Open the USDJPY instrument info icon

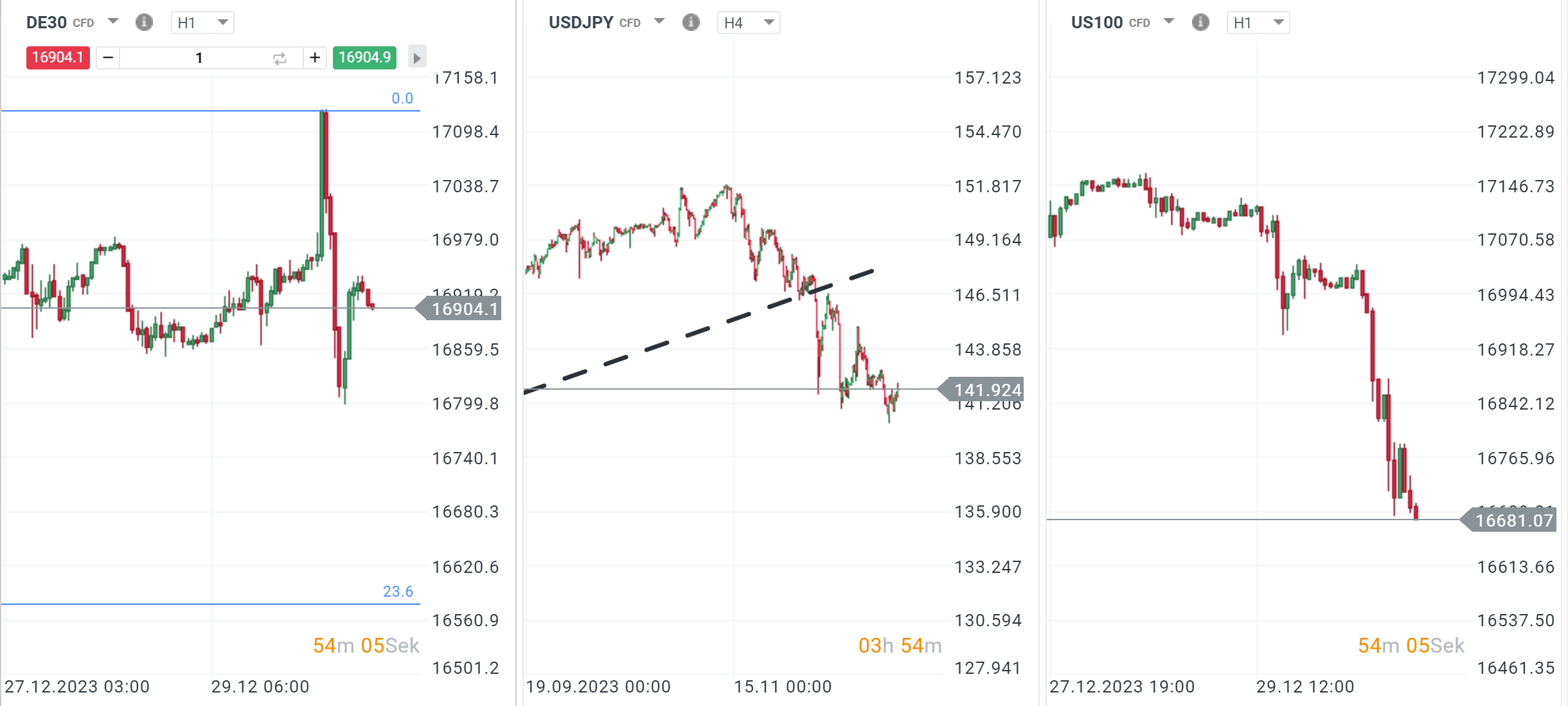(691, 23)
